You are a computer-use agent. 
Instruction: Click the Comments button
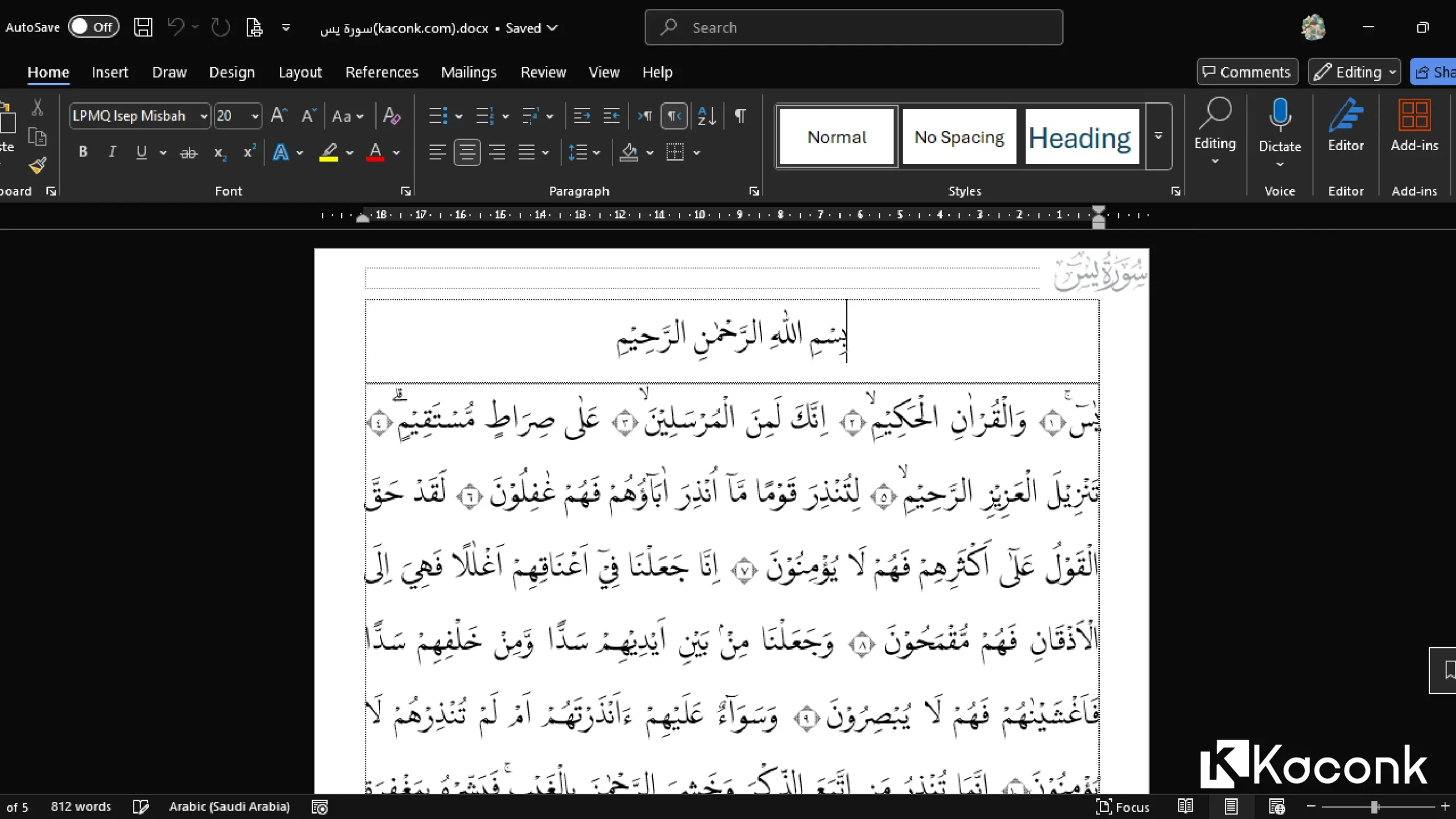tap(1247, 72)
